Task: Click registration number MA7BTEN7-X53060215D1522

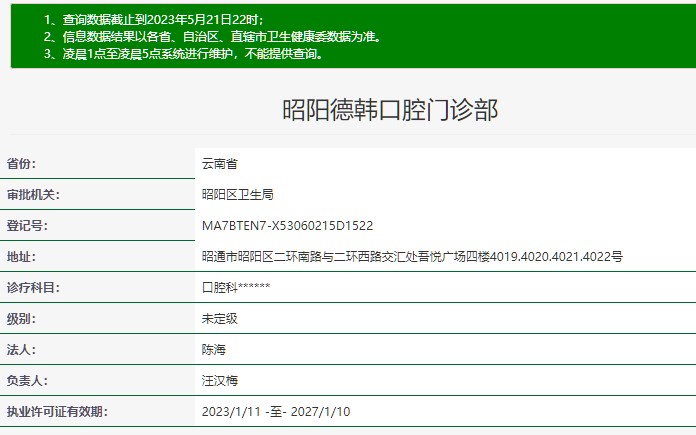Action: point(287,225)
